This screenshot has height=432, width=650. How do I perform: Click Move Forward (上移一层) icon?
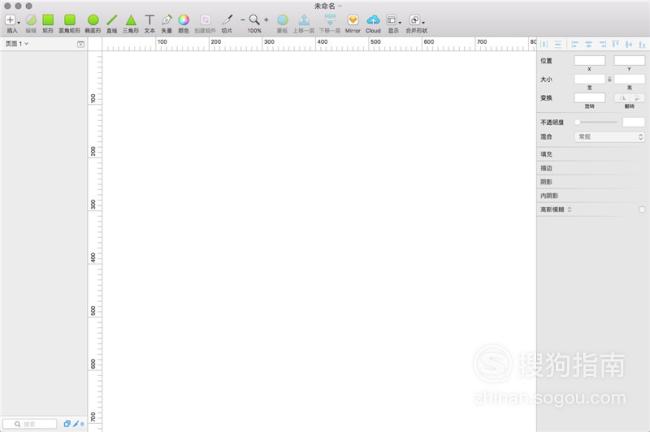coord(304,20)
